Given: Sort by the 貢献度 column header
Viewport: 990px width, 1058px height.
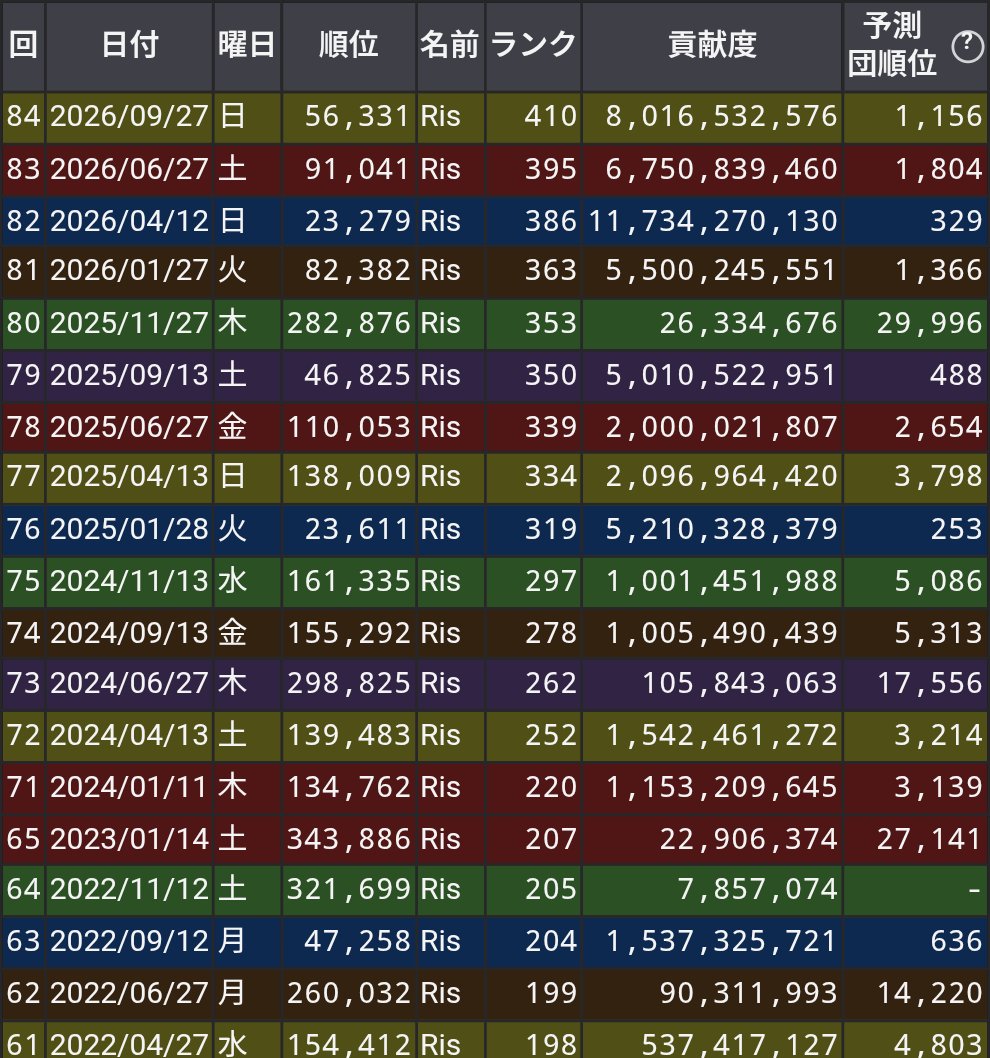Looking at the screenshot, I should pos(712,46).
